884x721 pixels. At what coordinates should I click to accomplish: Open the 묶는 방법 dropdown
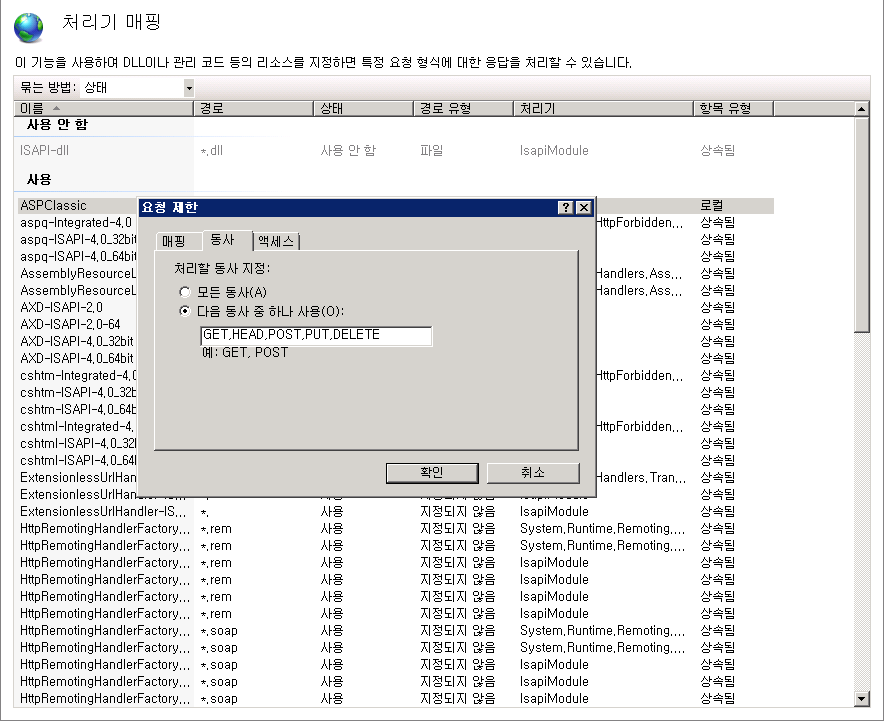(189, 88)
